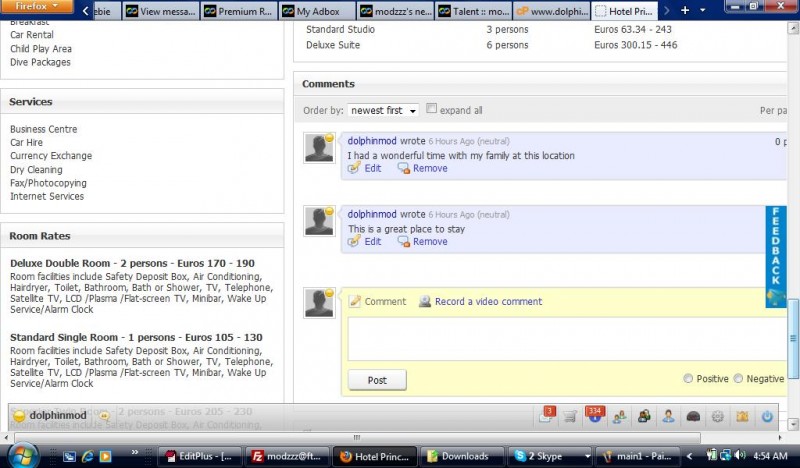Open EditPlus taskbar button

click(199, 456)
